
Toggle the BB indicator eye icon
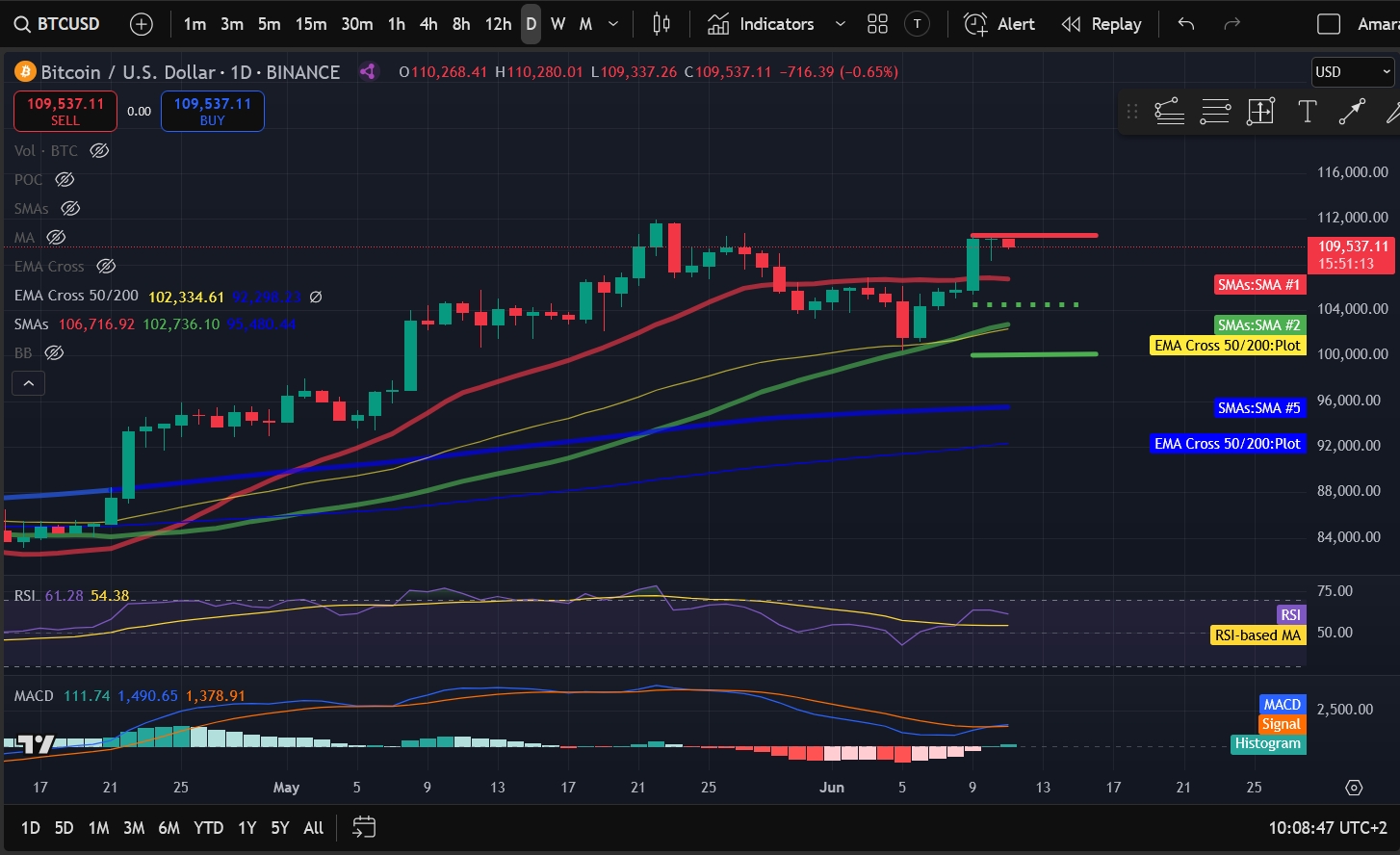click(55, 352)
